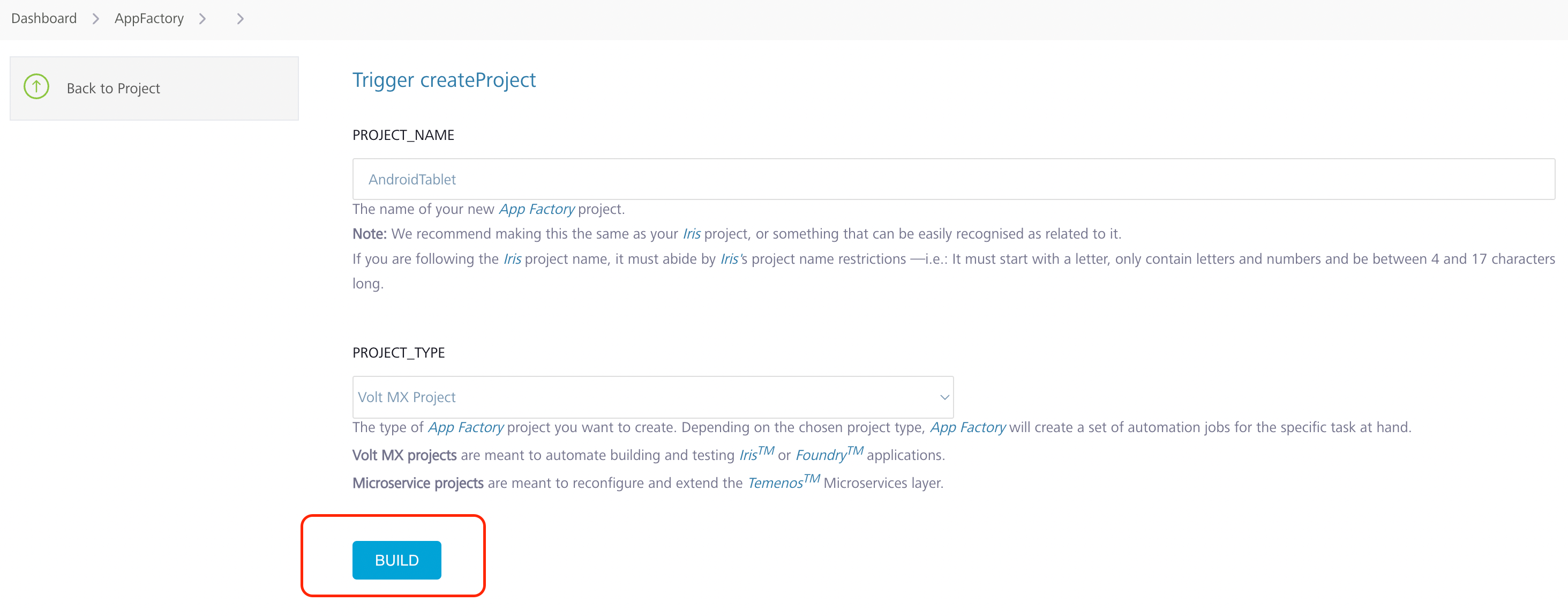
Task: Click the Trigger createProject heading
Action: 444,80
